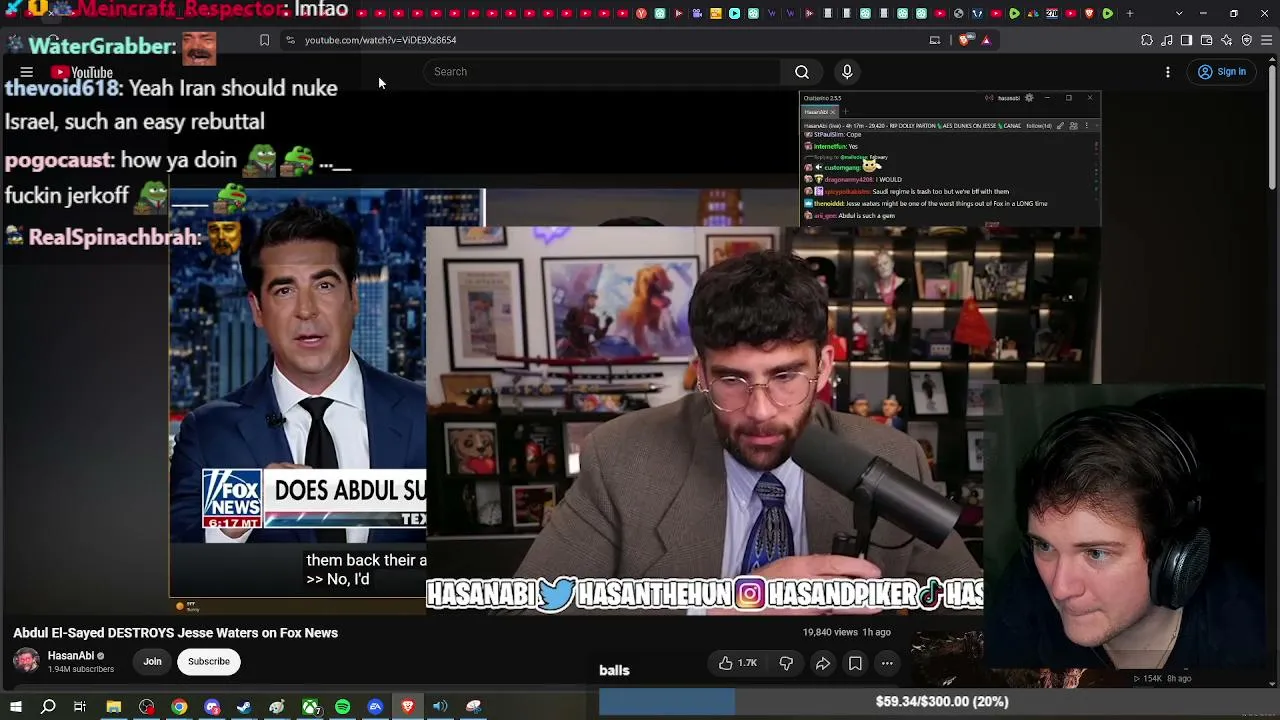The height and width of the screenshot is (720, 1280).
Task: Open the YouTube guide hamburger menu
Action: coord(27,72)
